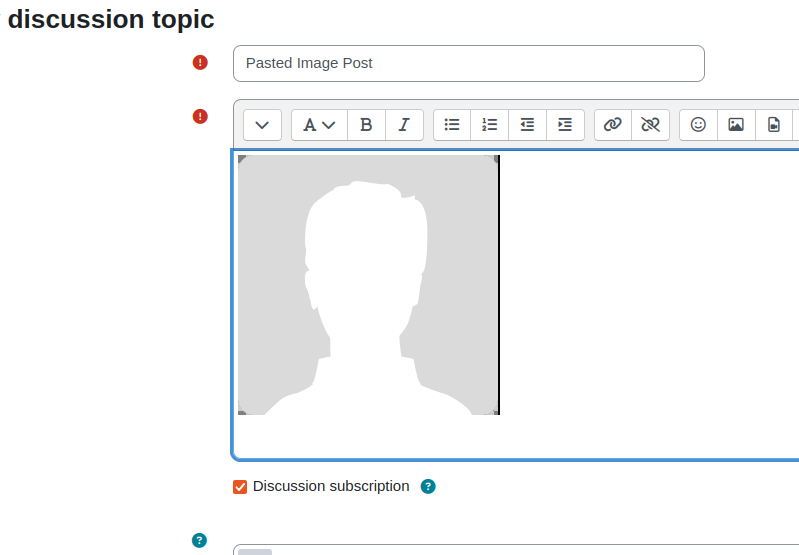Viewport: 799px width, 555px height.
Task: Insert an unordered bullet list
Action: point(452,125)
